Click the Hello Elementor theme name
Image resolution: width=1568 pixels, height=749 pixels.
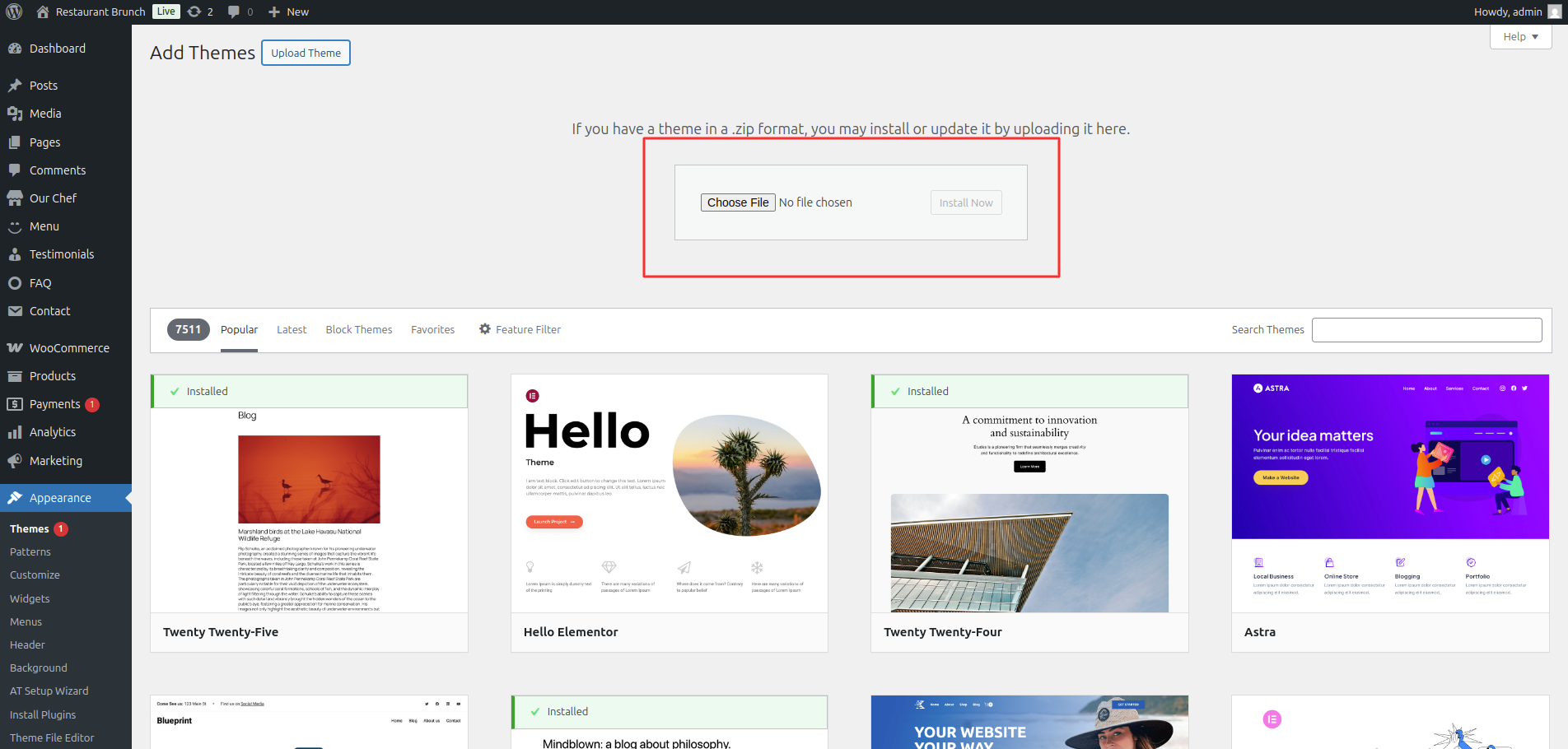tap(571, 632)
